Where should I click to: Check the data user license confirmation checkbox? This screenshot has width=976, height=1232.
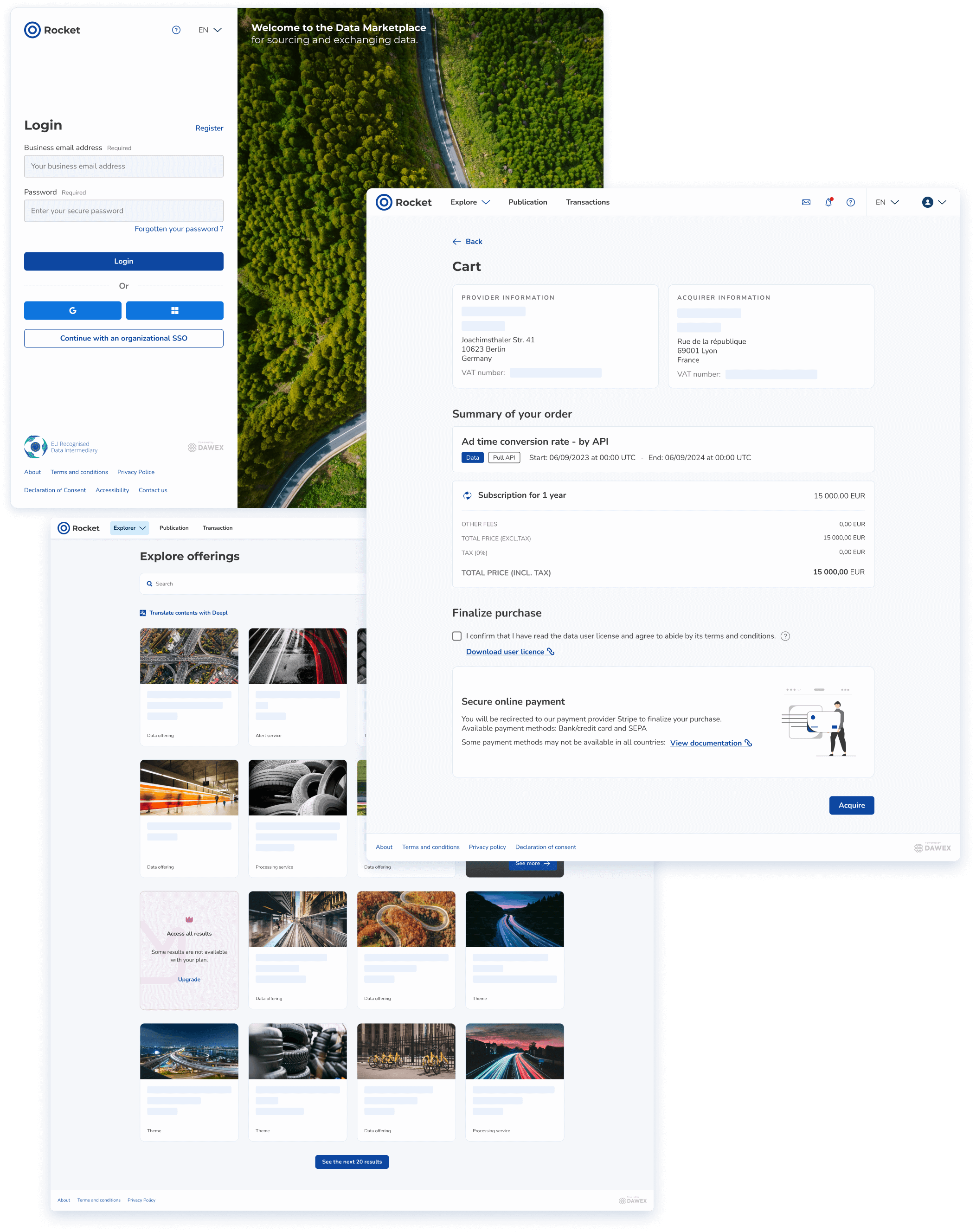[x=456, y=635]
